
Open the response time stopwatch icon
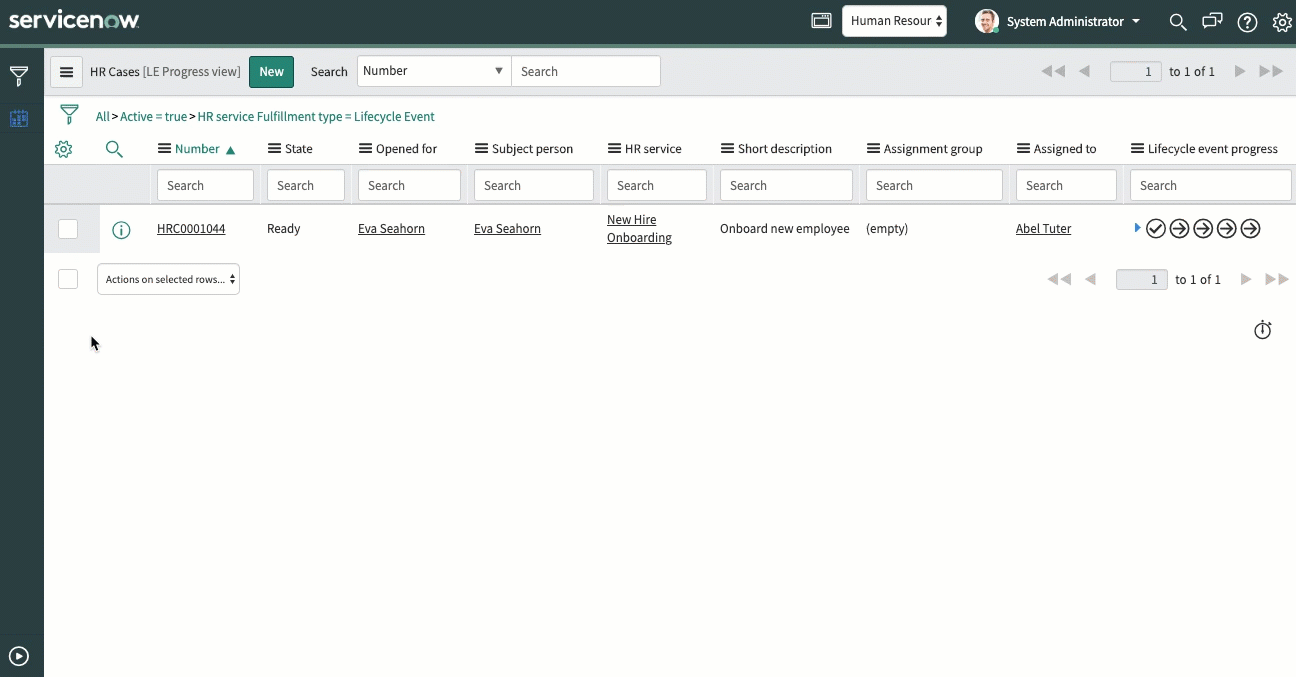pos(1263,330)
